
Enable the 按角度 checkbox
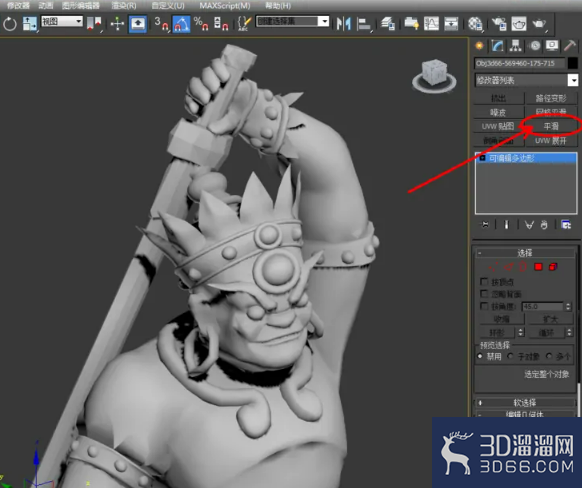coord(484,306)
